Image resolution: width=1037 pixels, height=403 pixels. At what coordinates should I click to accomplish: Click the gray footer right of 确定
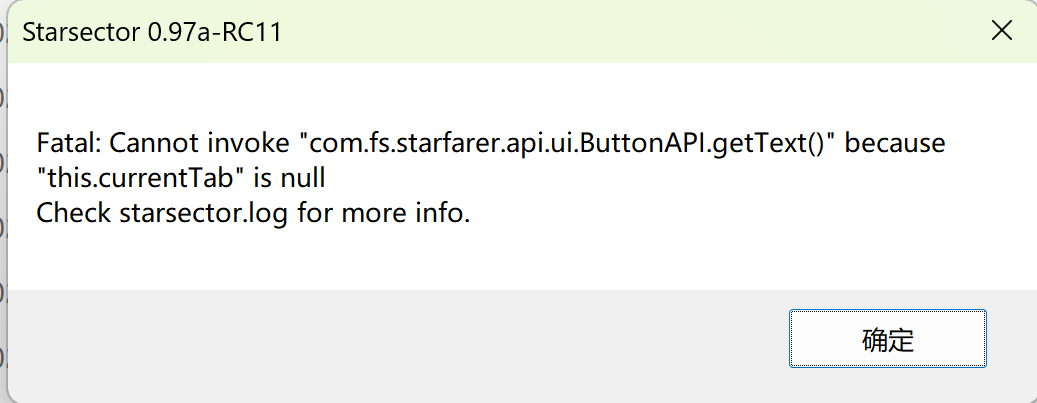click(x=1008, y=339)
